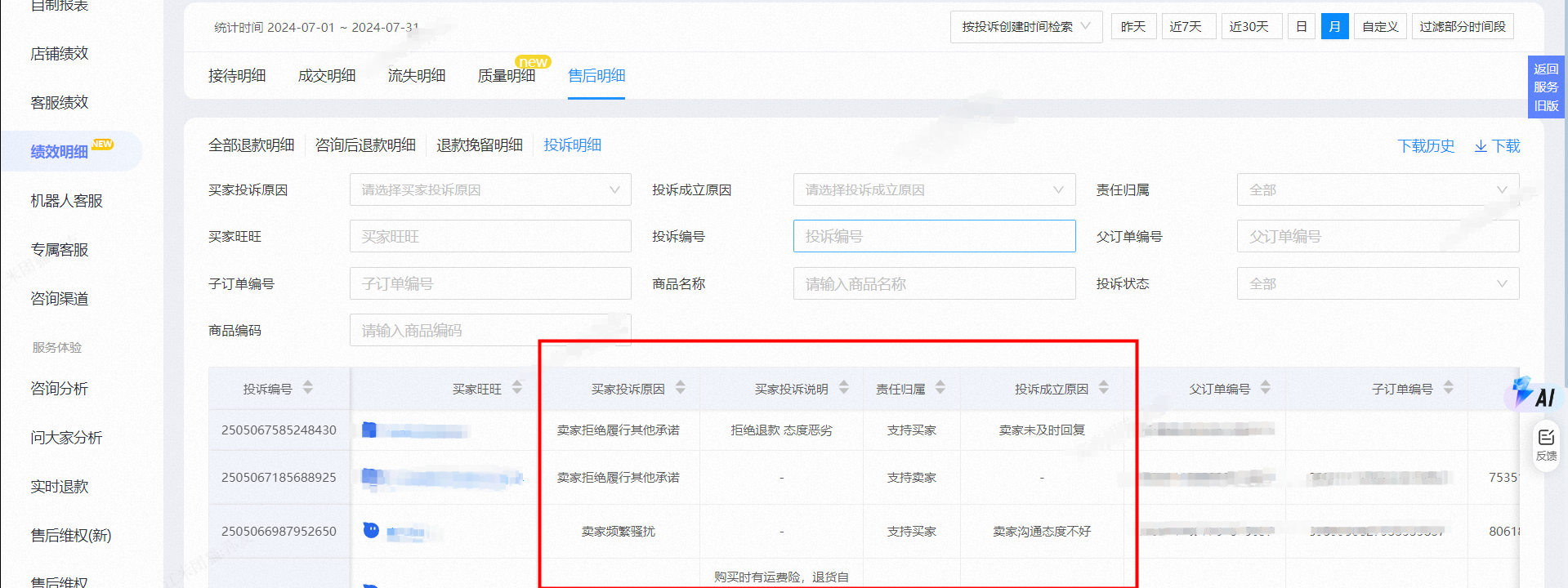Focus the 商品编码 input field
Screen dimensions: 1568x588
click(x=490, y=330)
